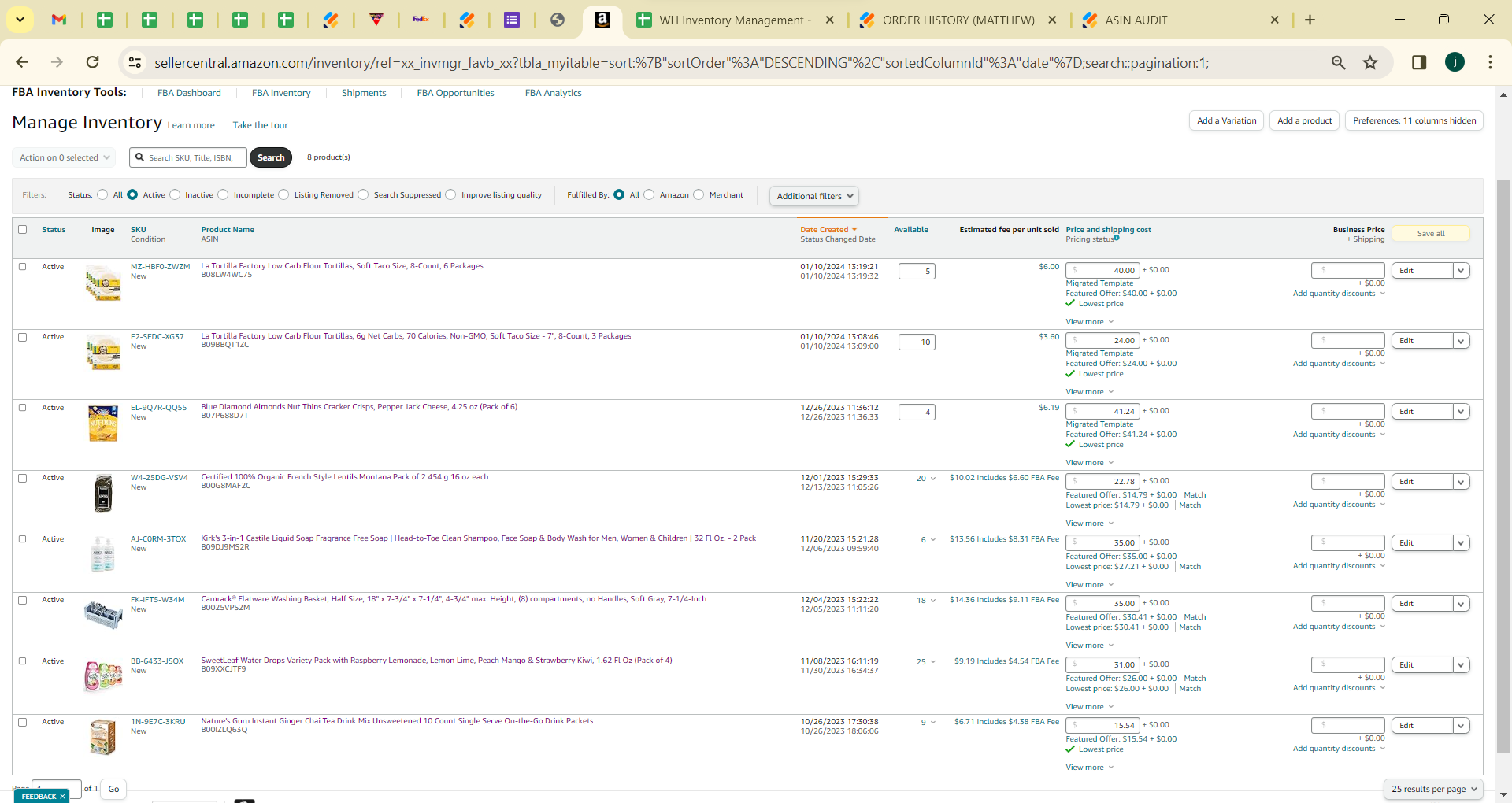Open the Learn more link
Image resolution: width=1512 pixels, height=803 pixels.
click(191, 125)
